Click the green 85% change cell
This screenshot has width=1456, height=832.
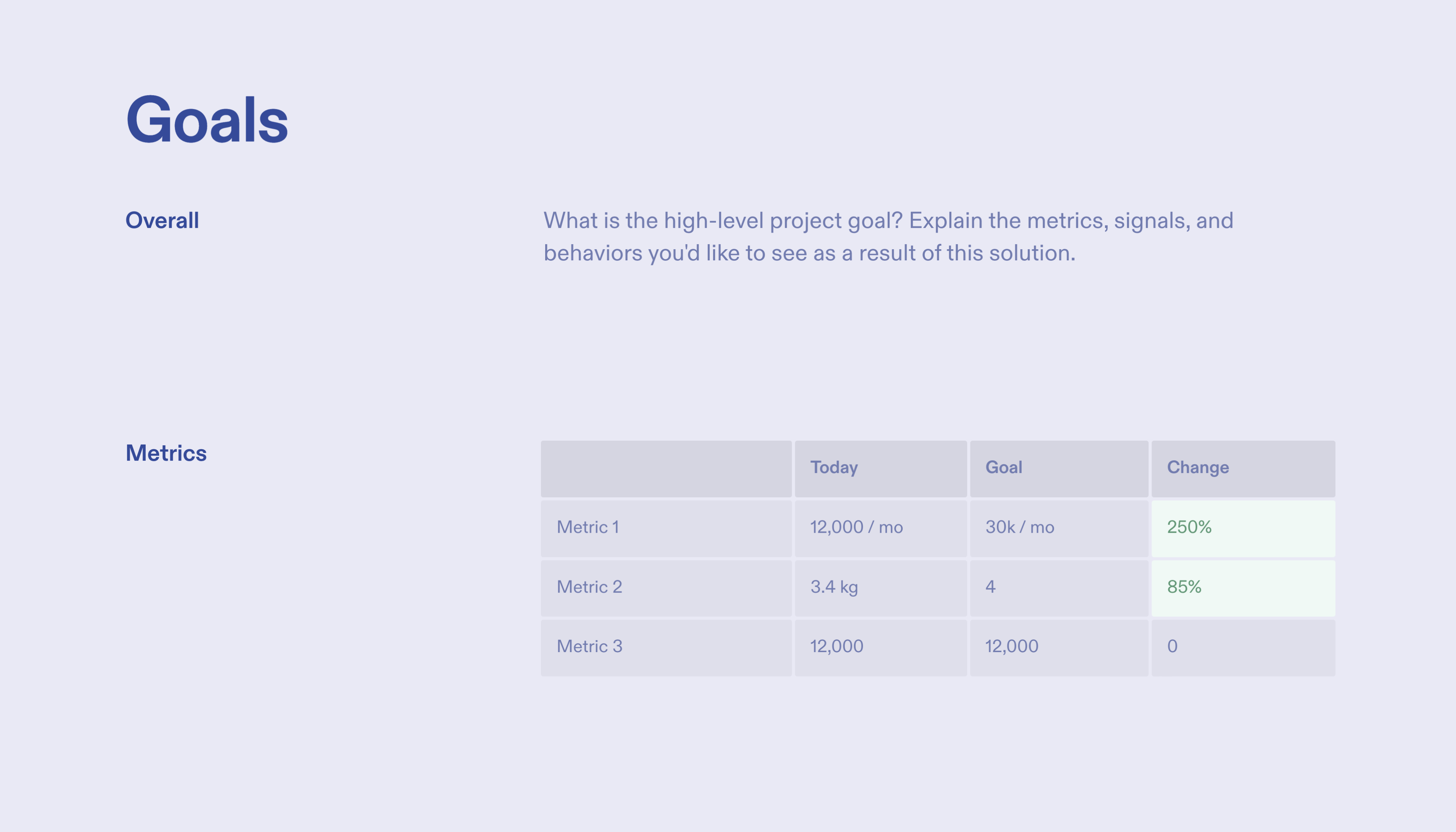[1184, 587]
